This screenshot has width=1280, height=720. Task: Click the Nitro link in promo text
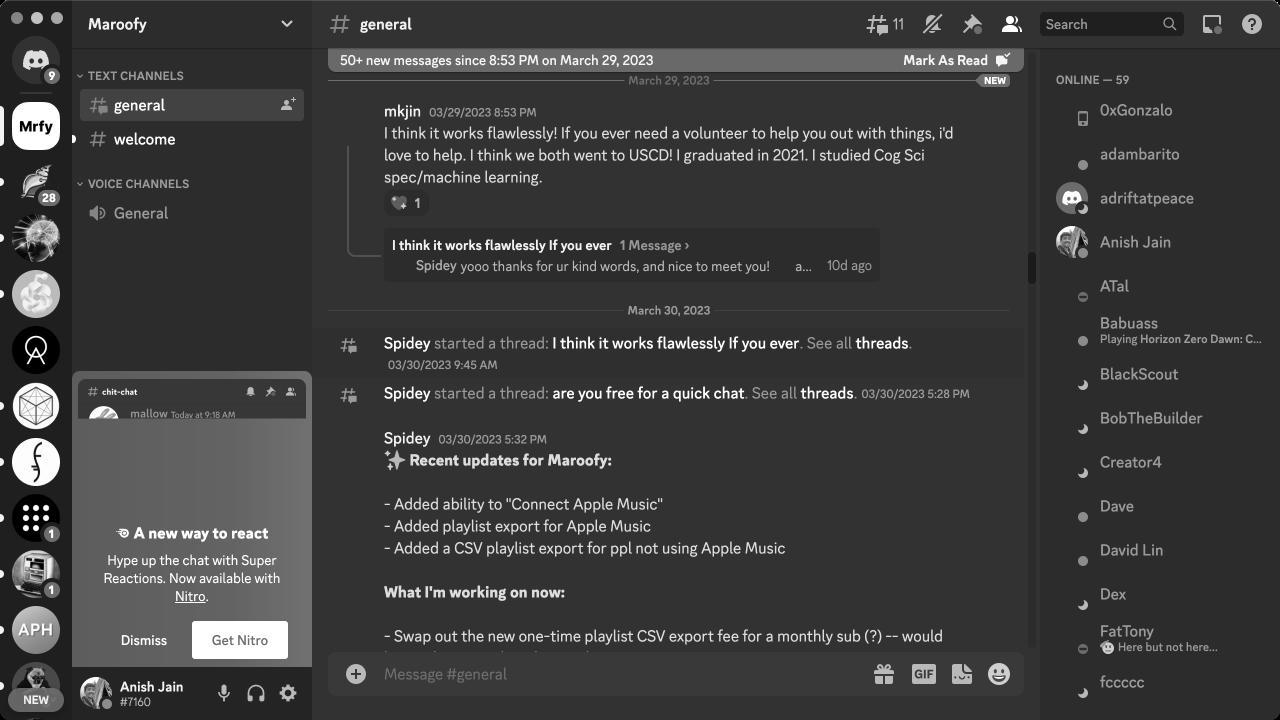point(190,596)
